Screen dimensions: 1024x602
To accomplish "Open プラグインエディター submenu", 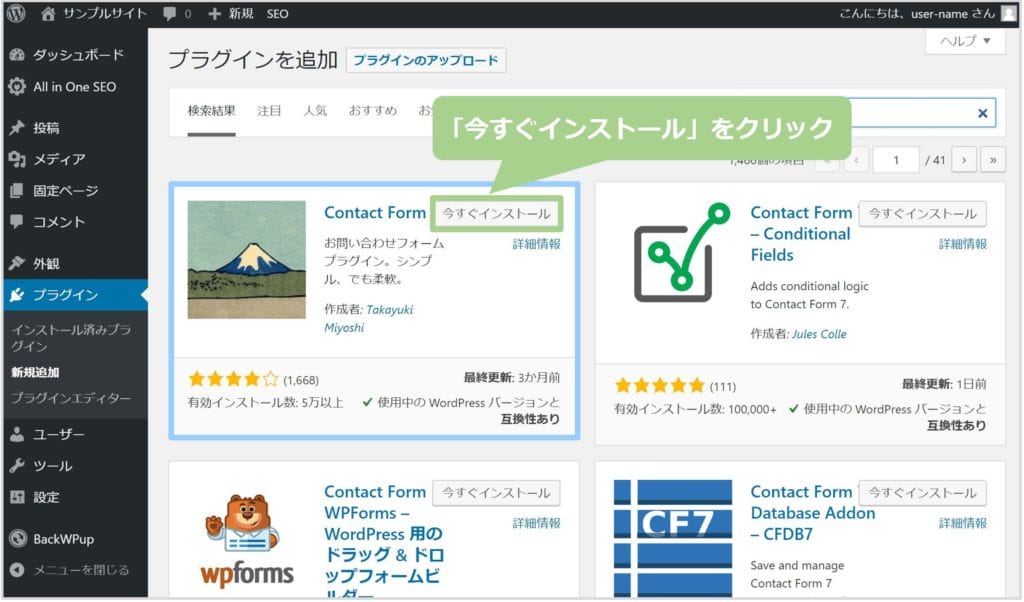I will (x=71, y=398).
